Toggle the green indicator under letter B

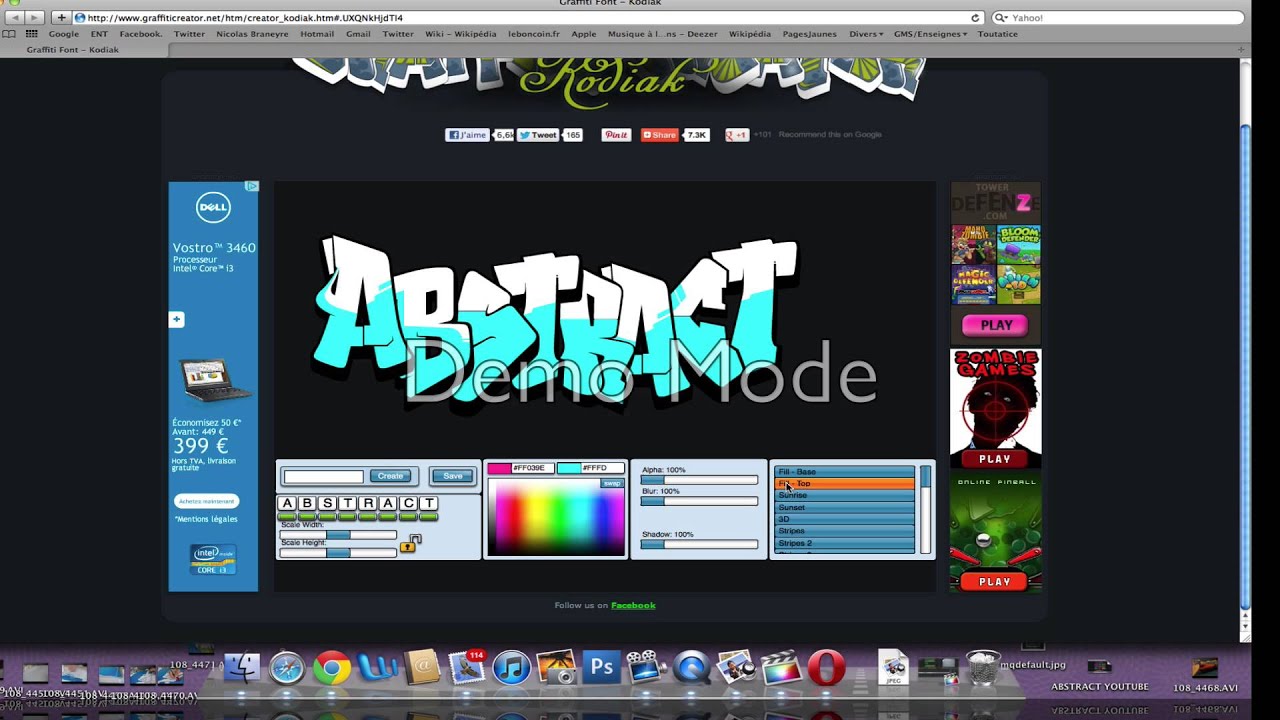307,517
